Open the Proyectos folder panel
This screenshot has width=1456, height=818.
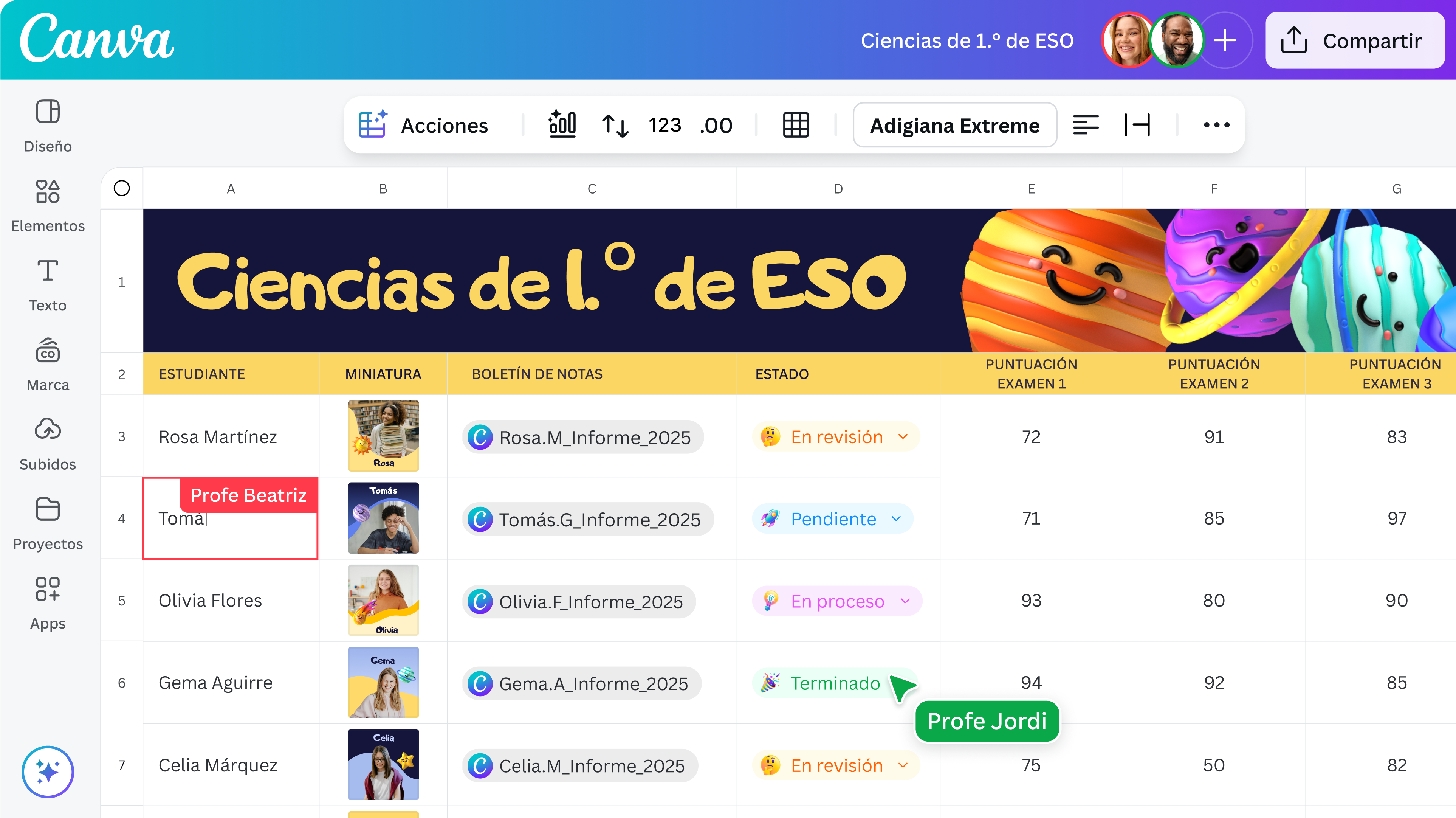point(48,523)
